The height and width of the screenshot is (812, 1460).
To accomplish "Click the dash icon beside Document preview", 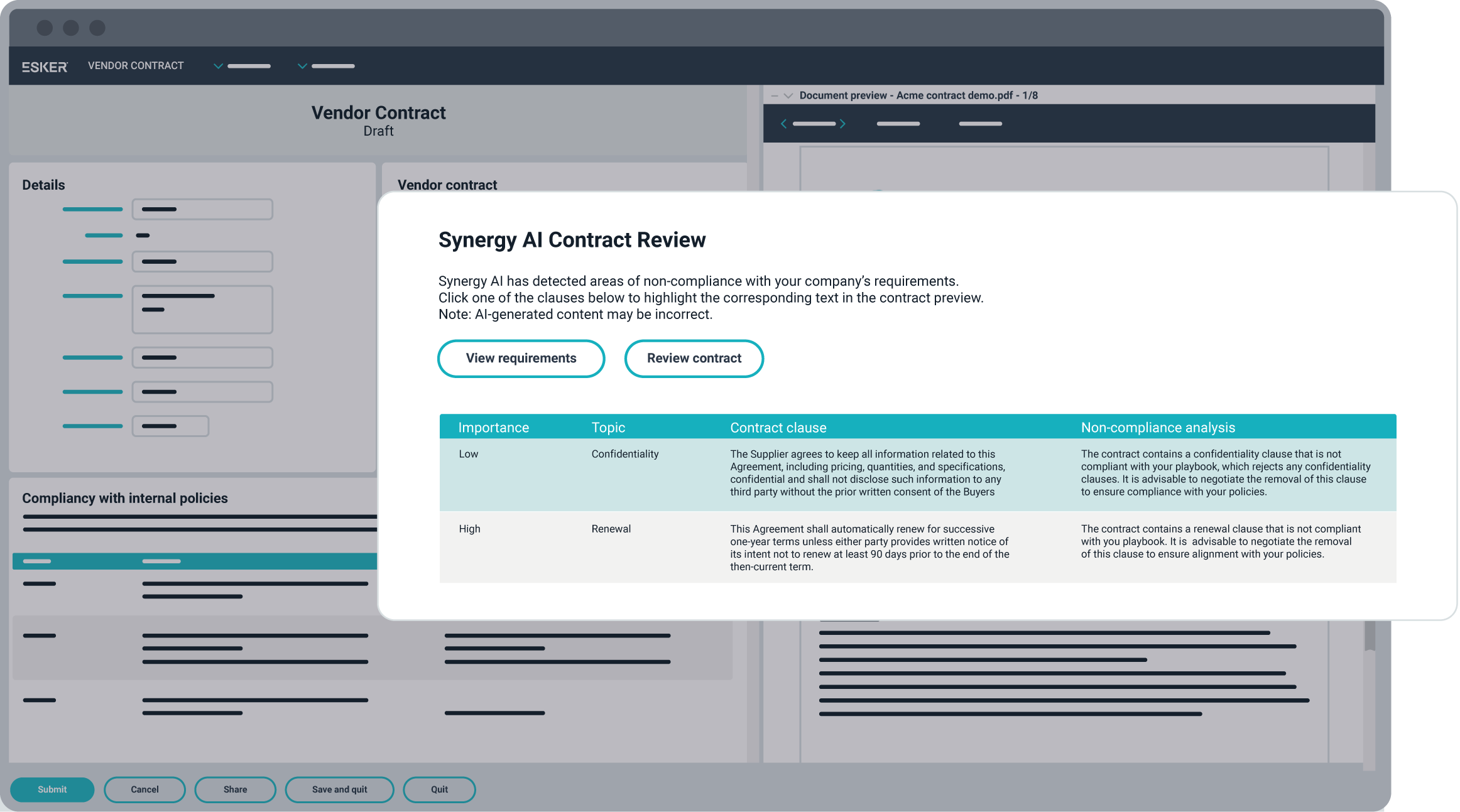I will coord(775,95).
